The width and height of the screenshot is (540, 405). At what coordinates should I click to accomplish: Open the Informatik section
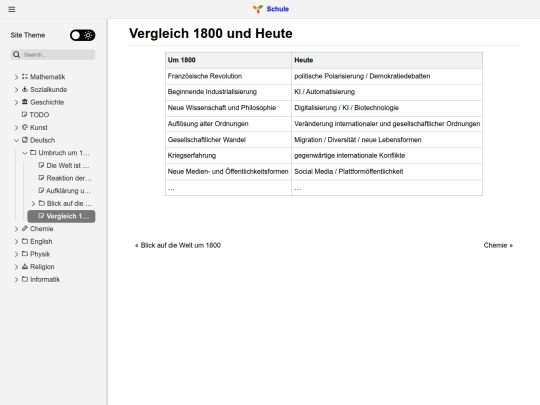coord(45,279)
